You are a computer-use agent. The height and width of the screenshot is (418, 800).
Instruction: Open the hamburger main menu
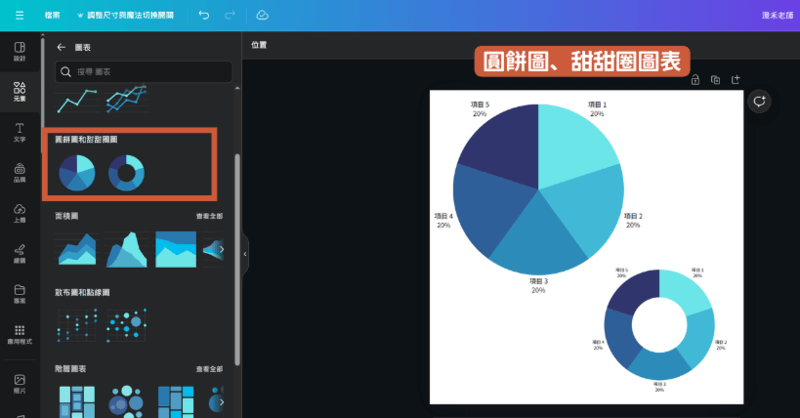tap(19, 16)
